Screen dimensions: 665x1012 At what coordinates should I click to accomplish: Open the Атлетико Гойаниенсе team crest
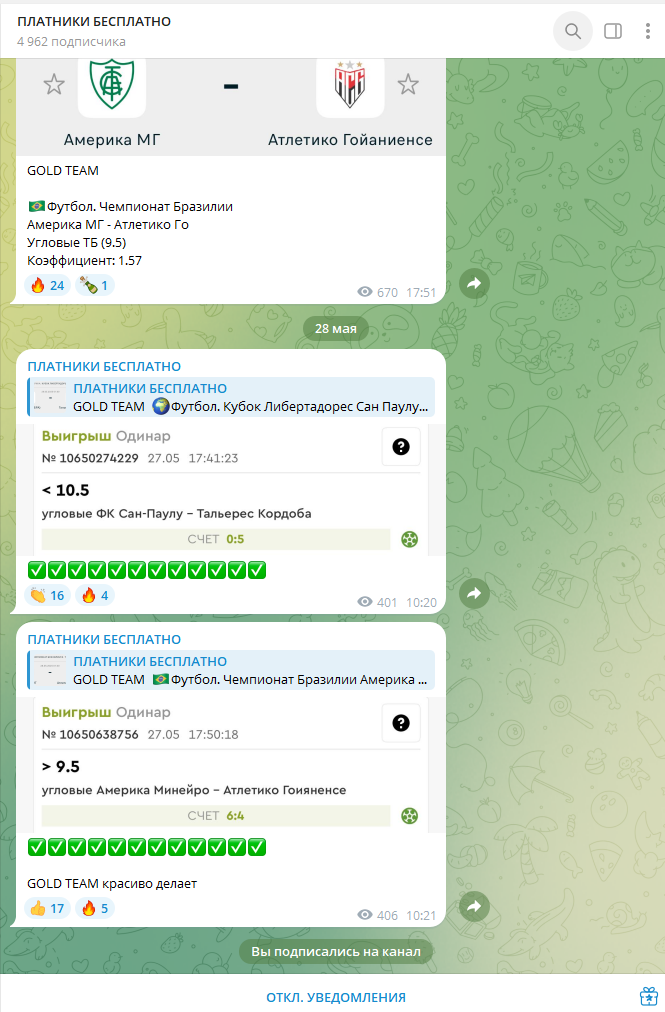pos(350,85)
